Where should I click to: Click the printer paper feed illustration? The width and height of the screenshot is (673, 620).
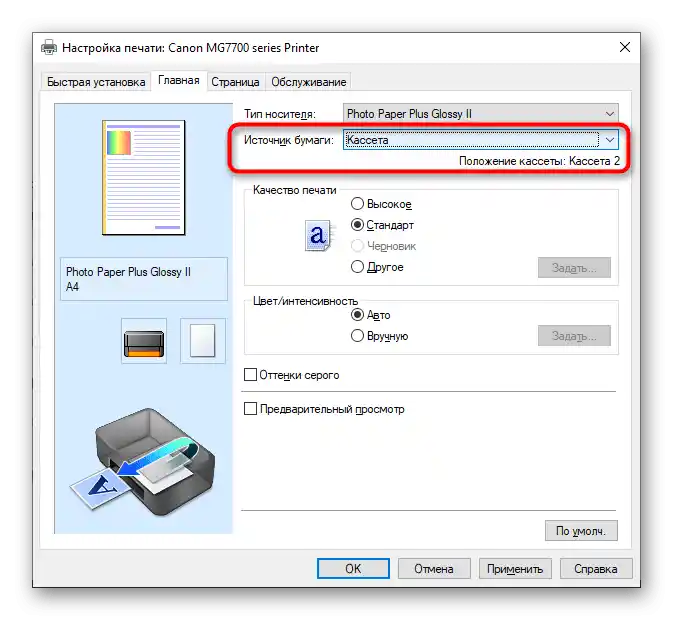[142, 463]
